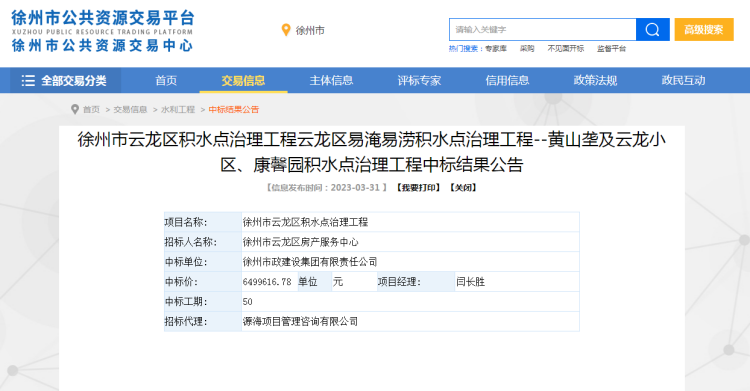
Task: Click the publish date 2023-03-31
Action: pyautogui.click(x=355, y=188)
